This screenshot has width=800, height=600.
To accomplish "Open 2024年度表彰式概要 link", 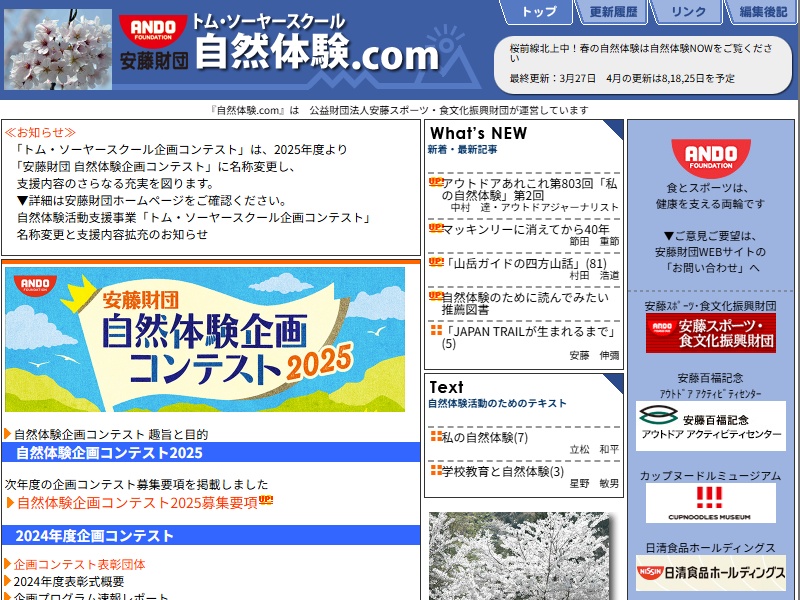I will click(69, 581).
